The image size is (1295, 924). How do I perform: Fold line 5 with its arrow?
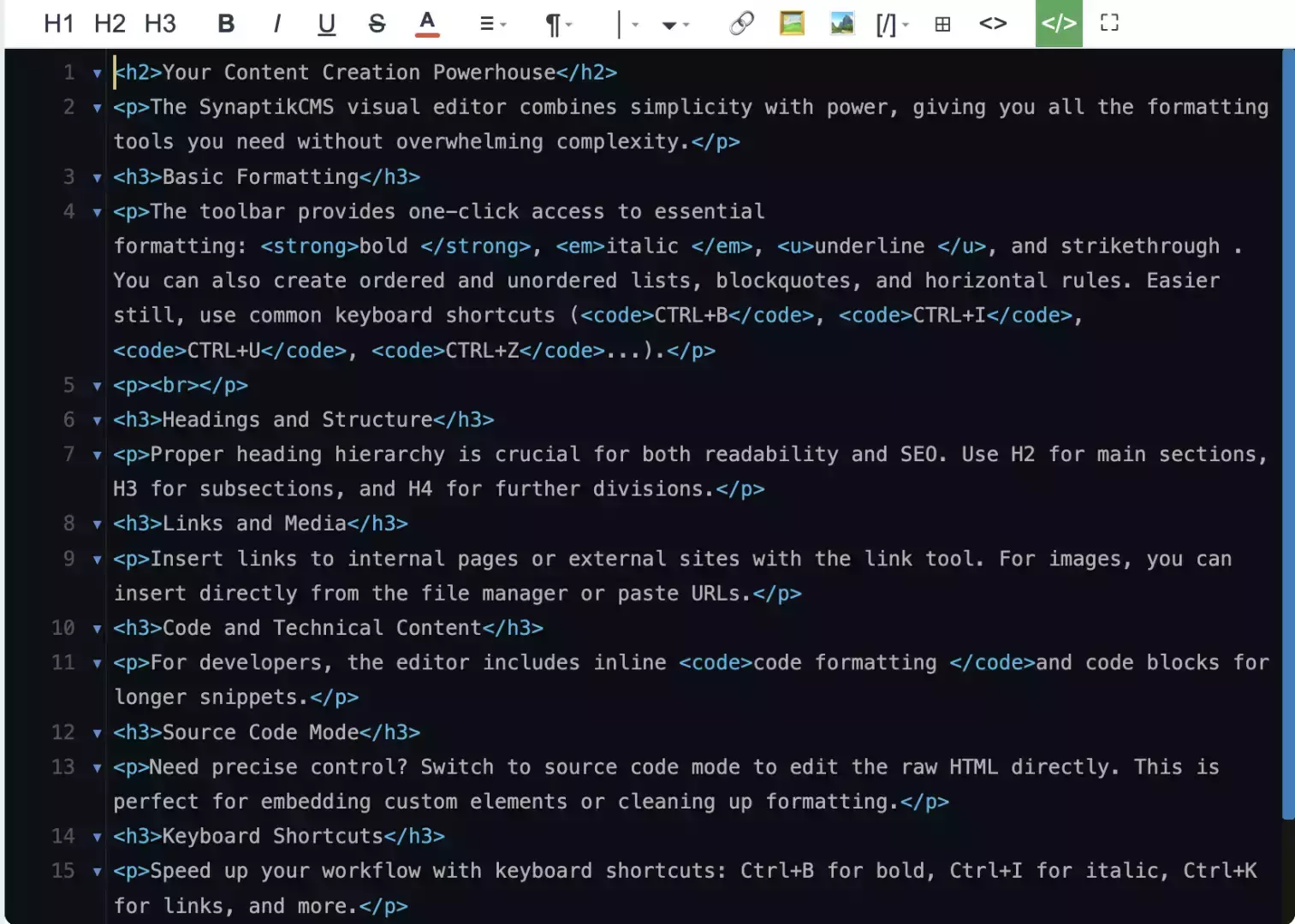[x=97, y=386]
